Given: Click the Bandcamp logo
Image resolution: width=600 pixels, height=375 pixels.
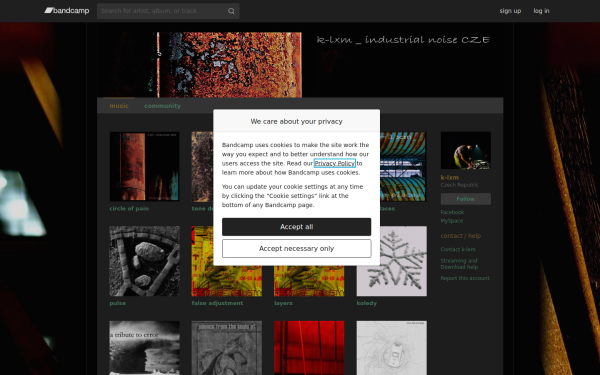Looking at the screenshot, I should click(x=67, y=11).
